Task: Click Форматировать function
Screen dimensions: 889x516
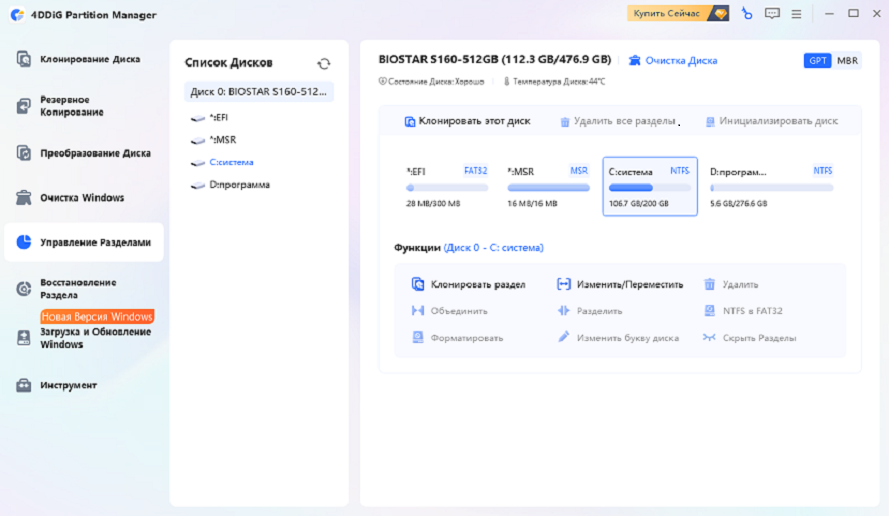Action: [457, 338]
